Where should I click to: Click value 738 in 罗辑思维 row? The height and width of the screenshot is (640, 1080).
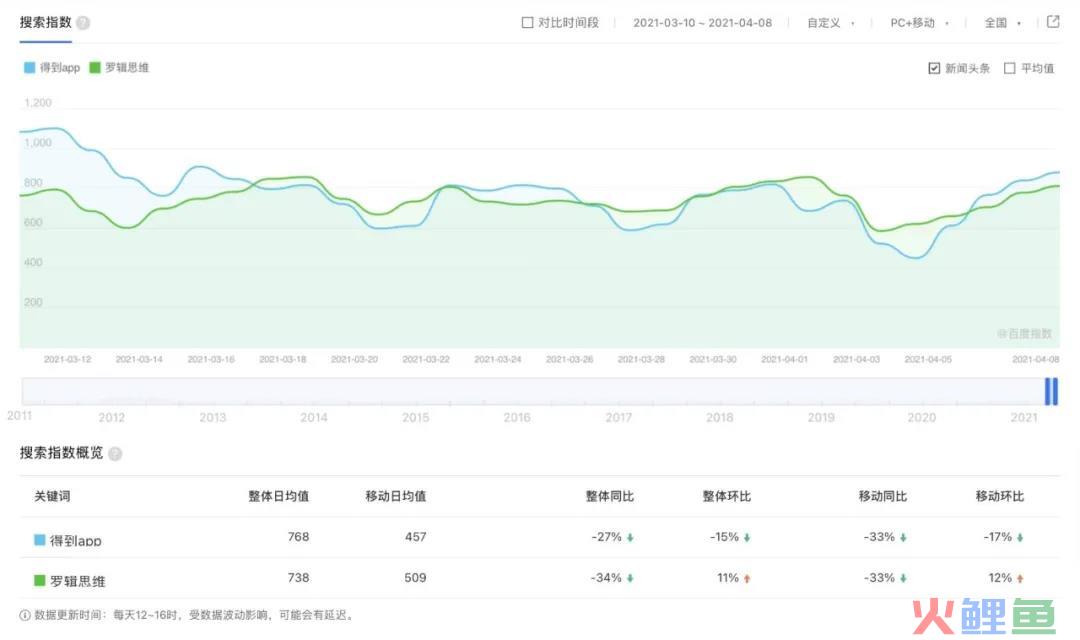(298, 577)
